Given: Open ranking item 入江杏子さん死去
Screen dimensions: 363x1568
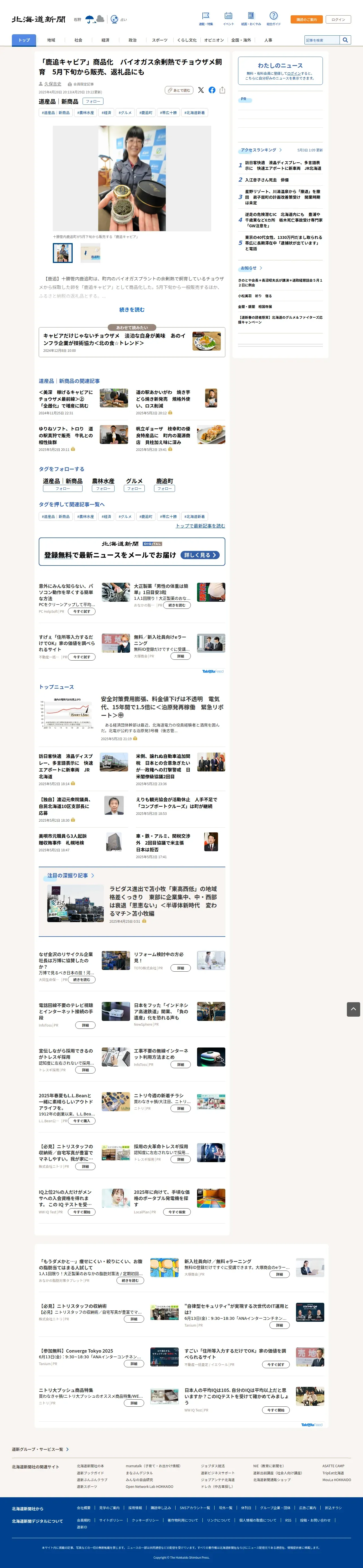Looking at the screenshot, I should pos(267,180).
